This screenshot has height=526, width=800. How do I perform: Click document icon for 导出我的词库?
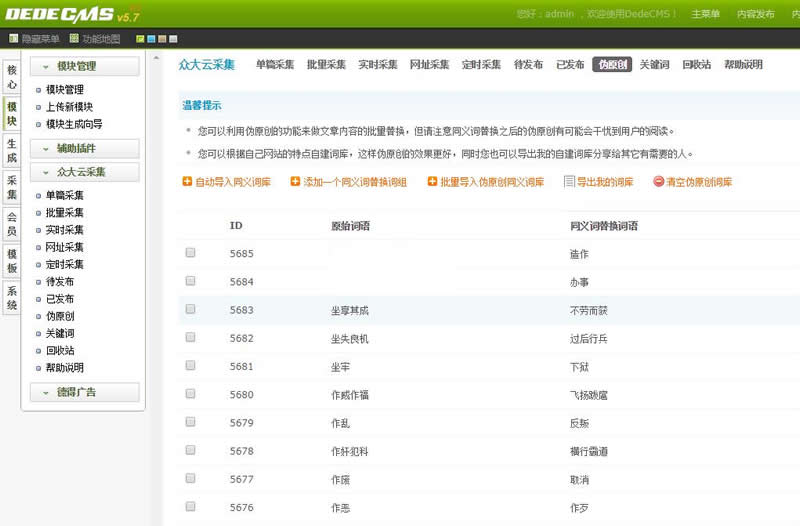coord(569,182)
